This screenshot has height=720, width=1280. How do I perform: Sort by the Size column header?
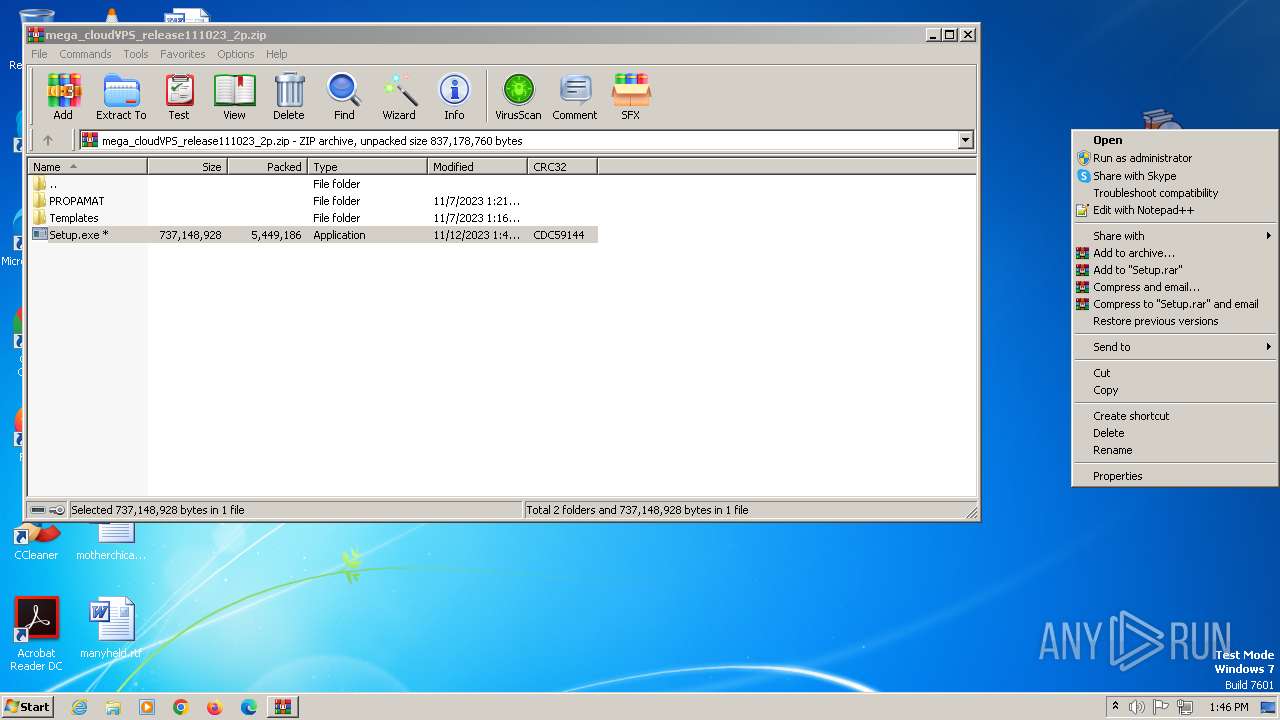pyautogui.click(x=188, y=167)
